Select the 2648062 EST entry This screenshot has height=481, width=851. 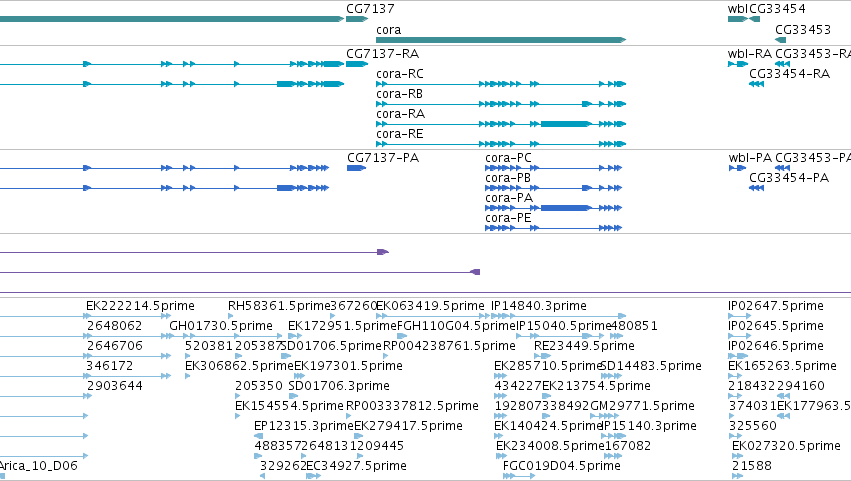click(115, 326)
